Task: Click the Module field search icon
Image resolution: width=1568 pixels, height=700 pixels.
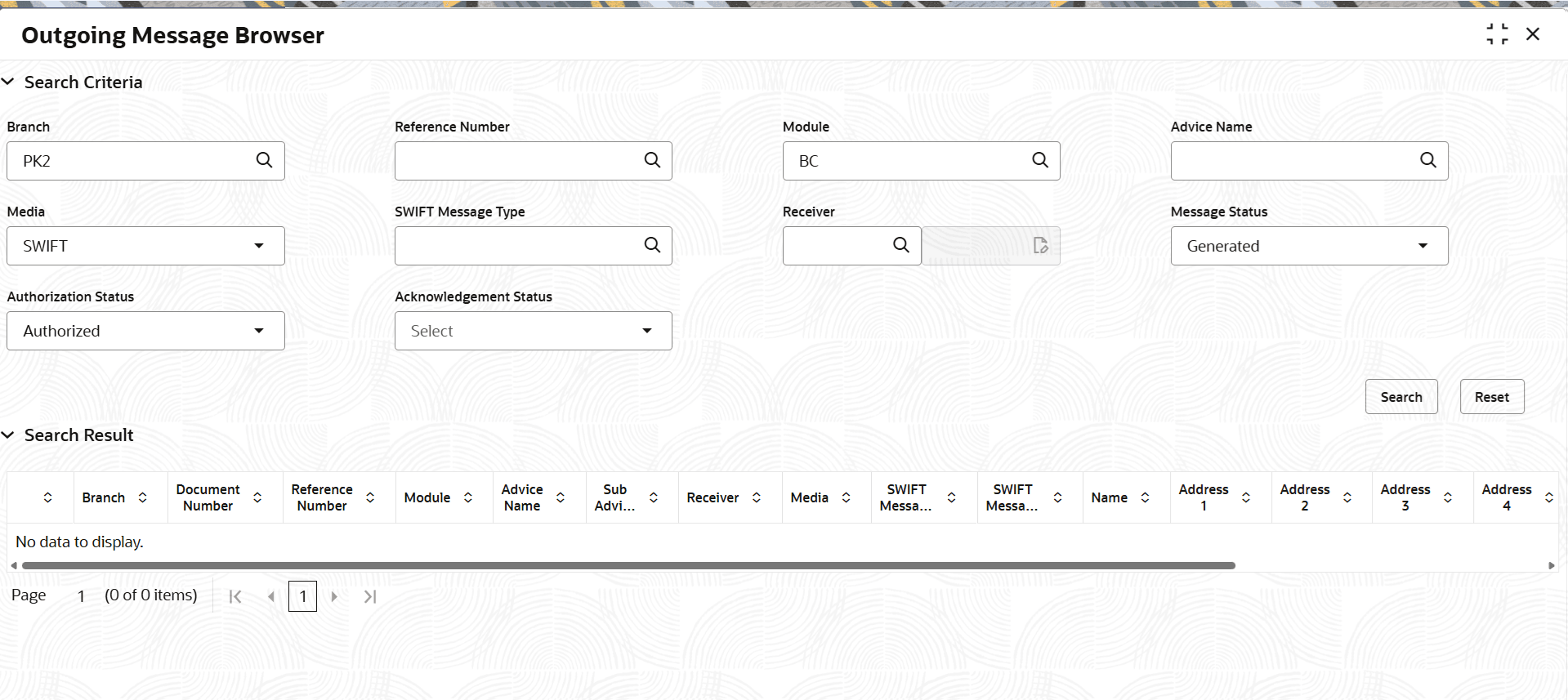Action: pos(1040,160)
